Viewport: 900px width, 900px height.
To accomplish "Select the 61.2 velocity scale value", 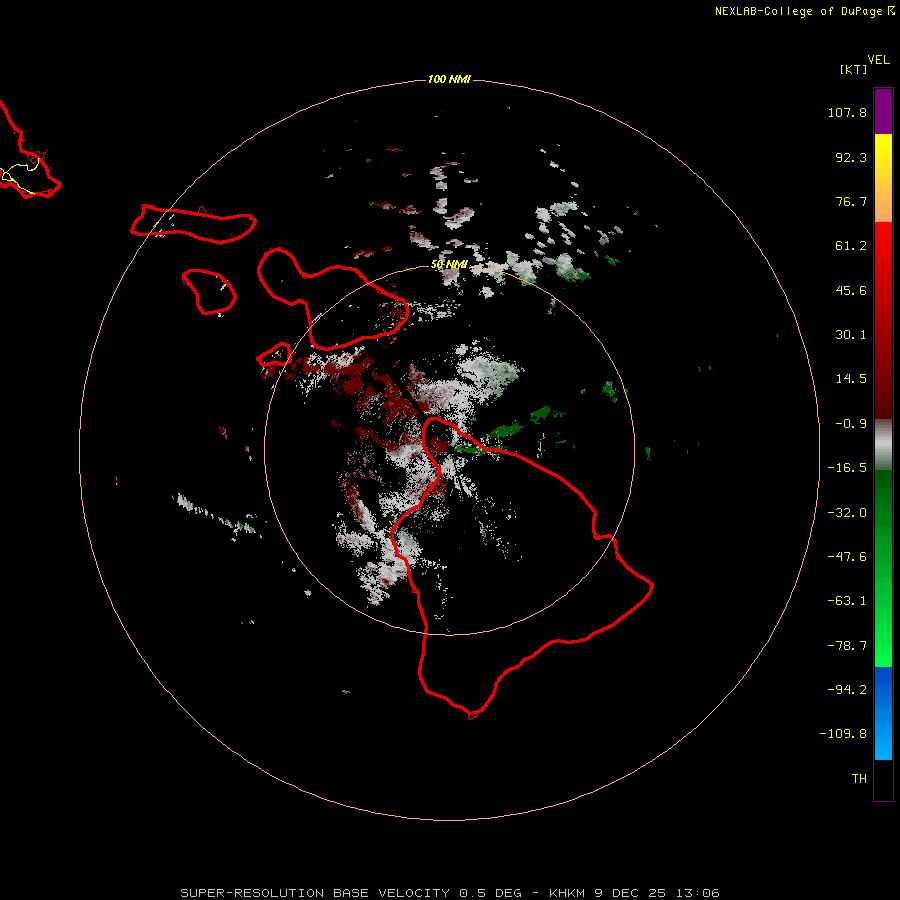I will tap(851, 246).
